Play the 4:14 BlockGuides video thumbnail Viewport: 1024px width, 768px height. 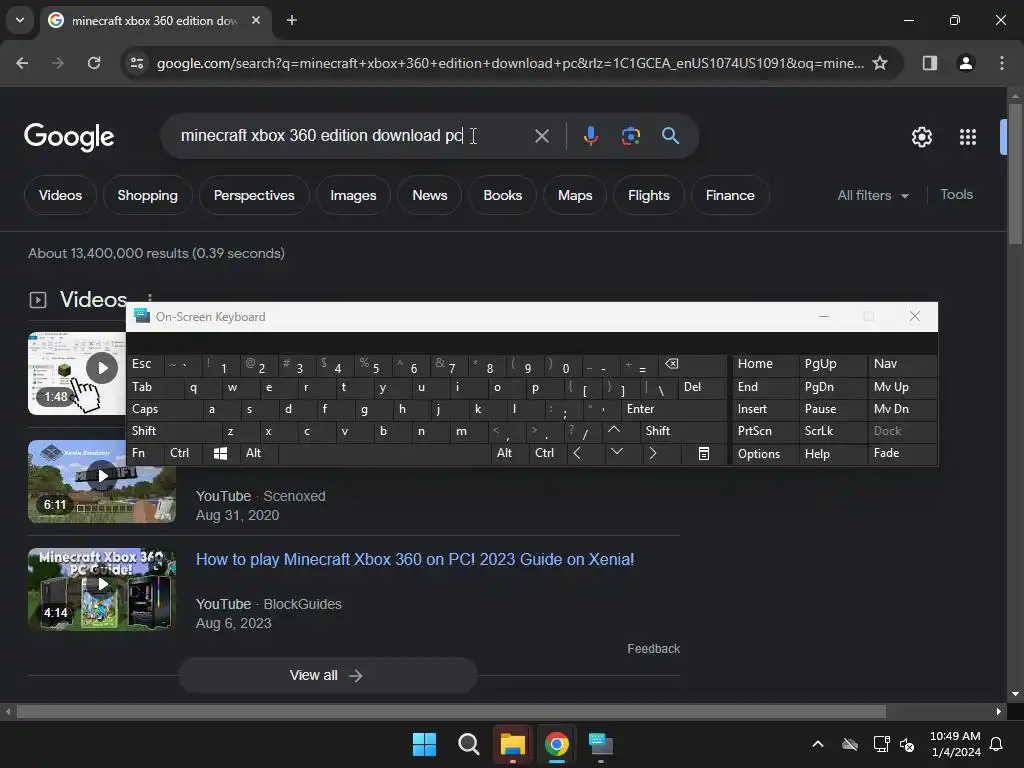pyautogui.click(x=102, y=589)
